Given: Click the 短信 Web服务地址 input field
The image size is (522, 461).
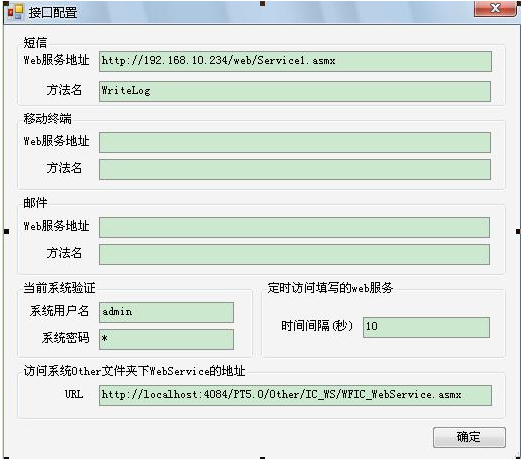Looking at the screenshot, I should [295, 61].
